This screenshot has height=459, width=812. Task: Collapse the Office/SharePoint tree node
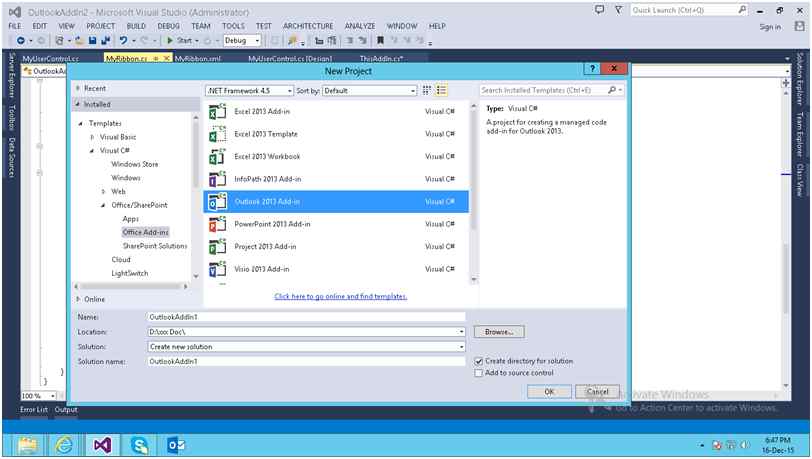pos(103,206)
